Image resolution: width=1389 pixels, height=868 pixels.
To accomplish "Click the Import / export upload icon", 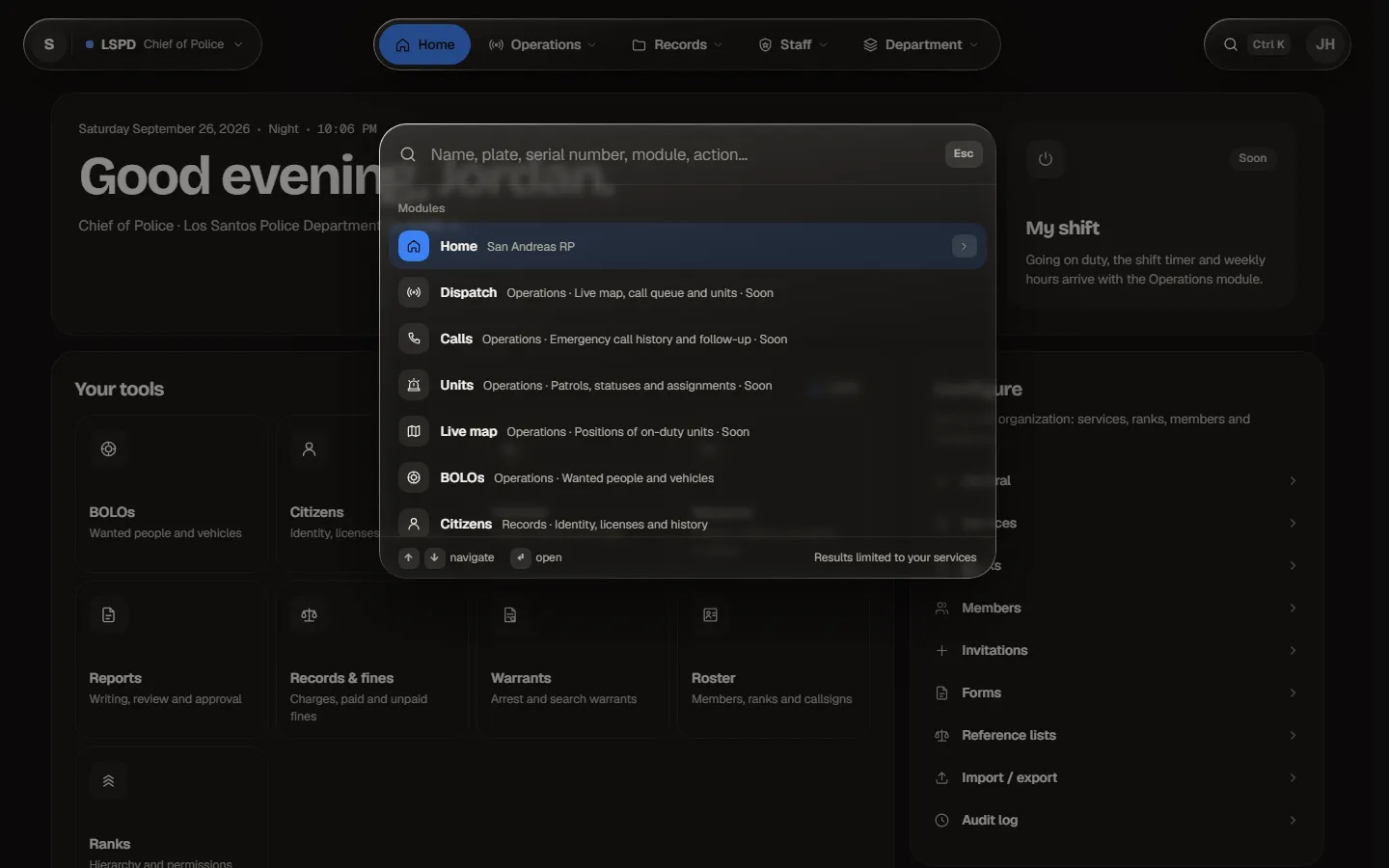I will [x=942, y=777].
